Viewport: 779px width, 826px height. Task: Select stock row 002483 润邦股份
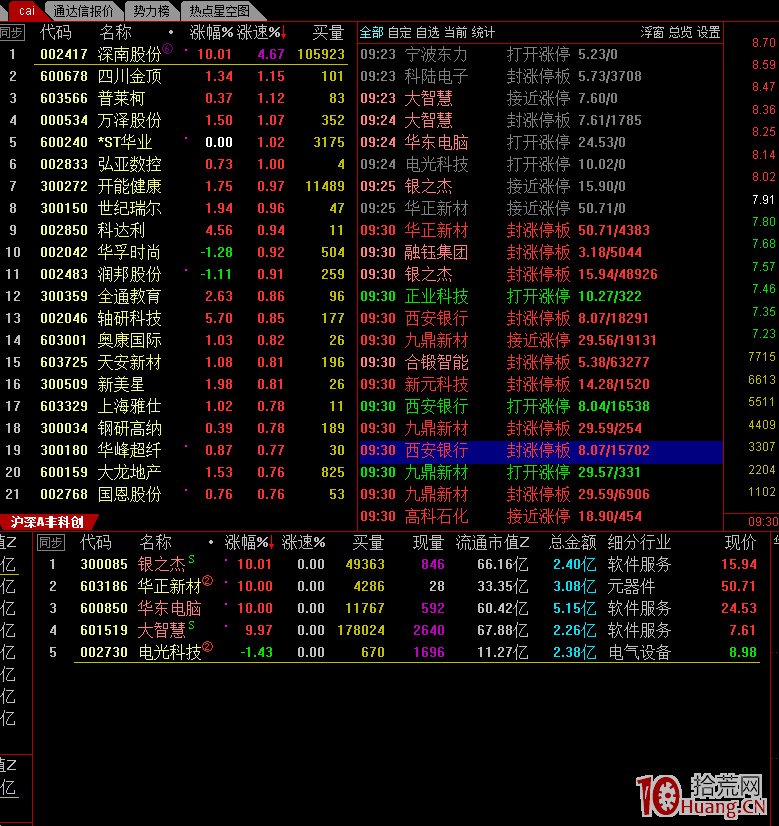point(174,274)
